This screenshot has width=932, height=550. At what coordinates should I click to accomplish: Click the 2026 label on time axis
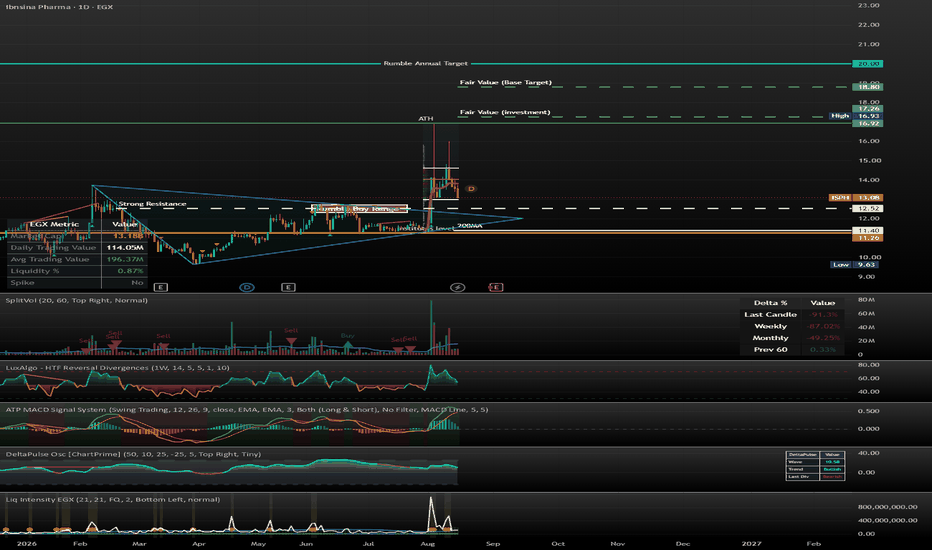26,543
